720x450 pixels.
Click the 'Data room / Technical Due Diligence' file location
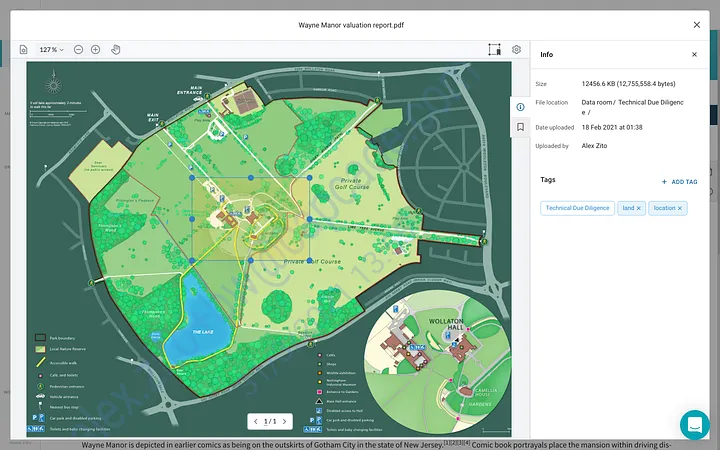(632, 107)
